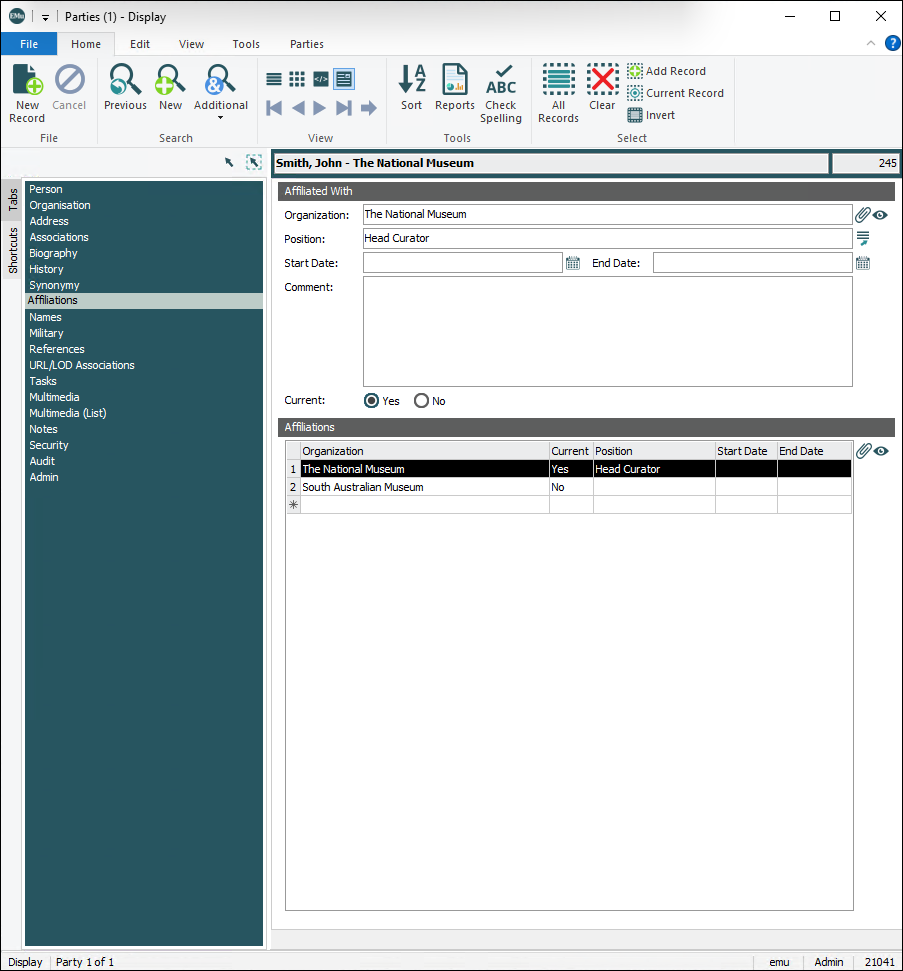This screenshot has height=971, width=903.
Task: Switch to the Edit ribbon tab
Action: pyautogui.click(x=140, y=44)
